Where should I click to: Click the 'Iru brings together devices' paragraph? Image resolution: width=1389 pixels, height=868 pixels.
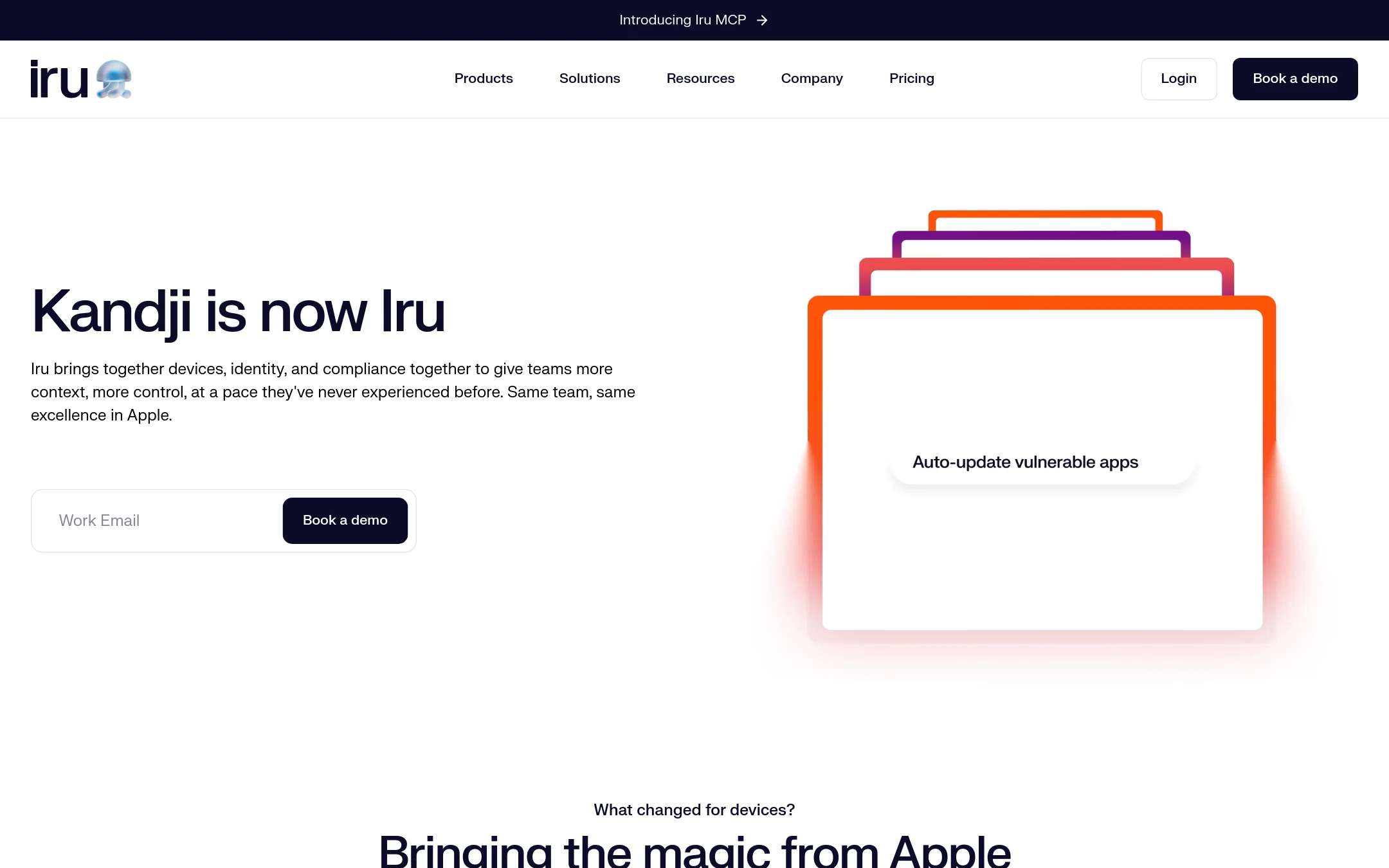[333, 392]
